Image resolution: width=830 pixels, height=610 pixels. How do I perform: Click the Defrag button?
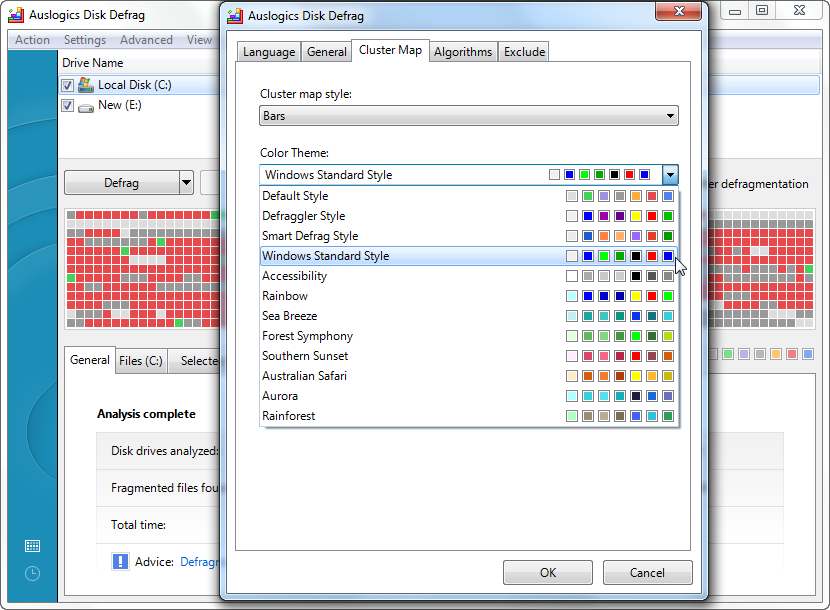[x=122, y=183]
